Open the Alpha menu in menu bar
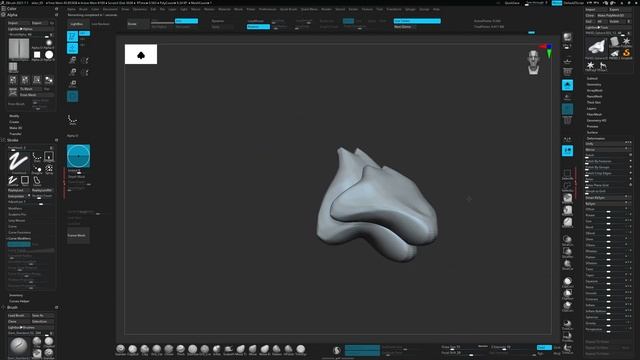This screenshot has height=360, width=640. click(x=71, y=9)
